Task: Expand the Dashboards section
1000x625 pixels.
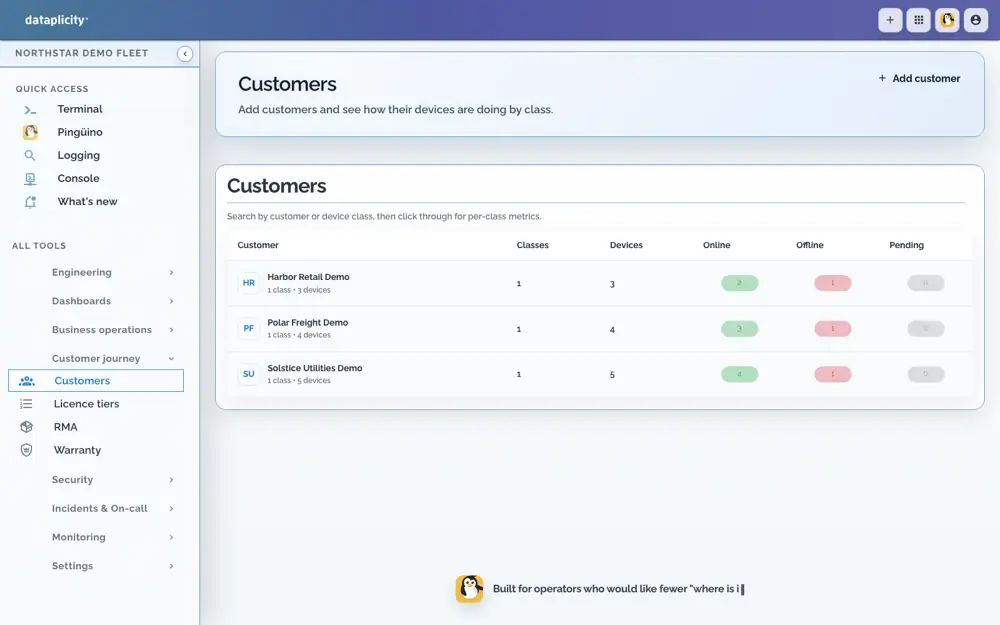Action: pos(112,301)
